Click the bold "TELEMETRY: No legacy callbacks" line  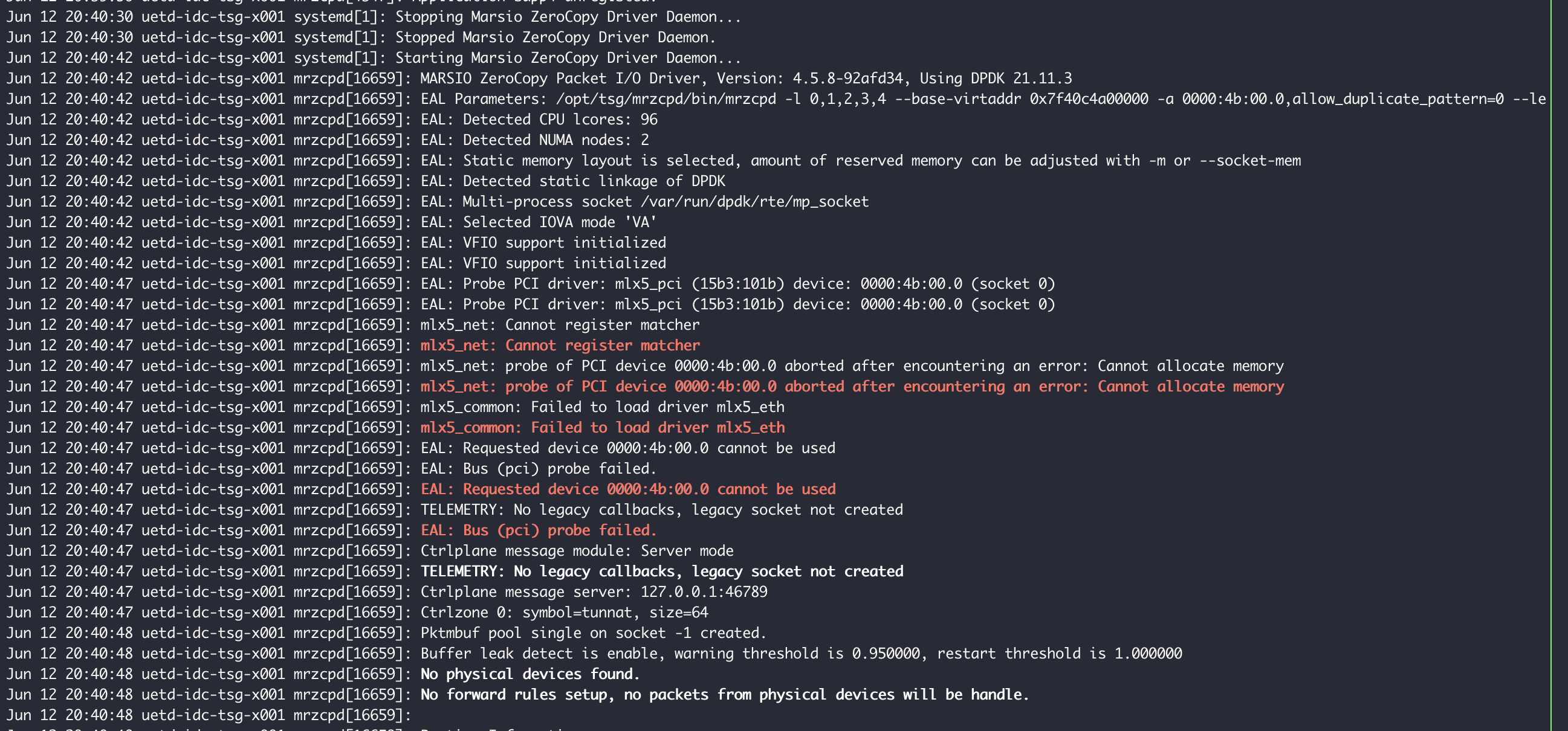[x=662, y=571]
